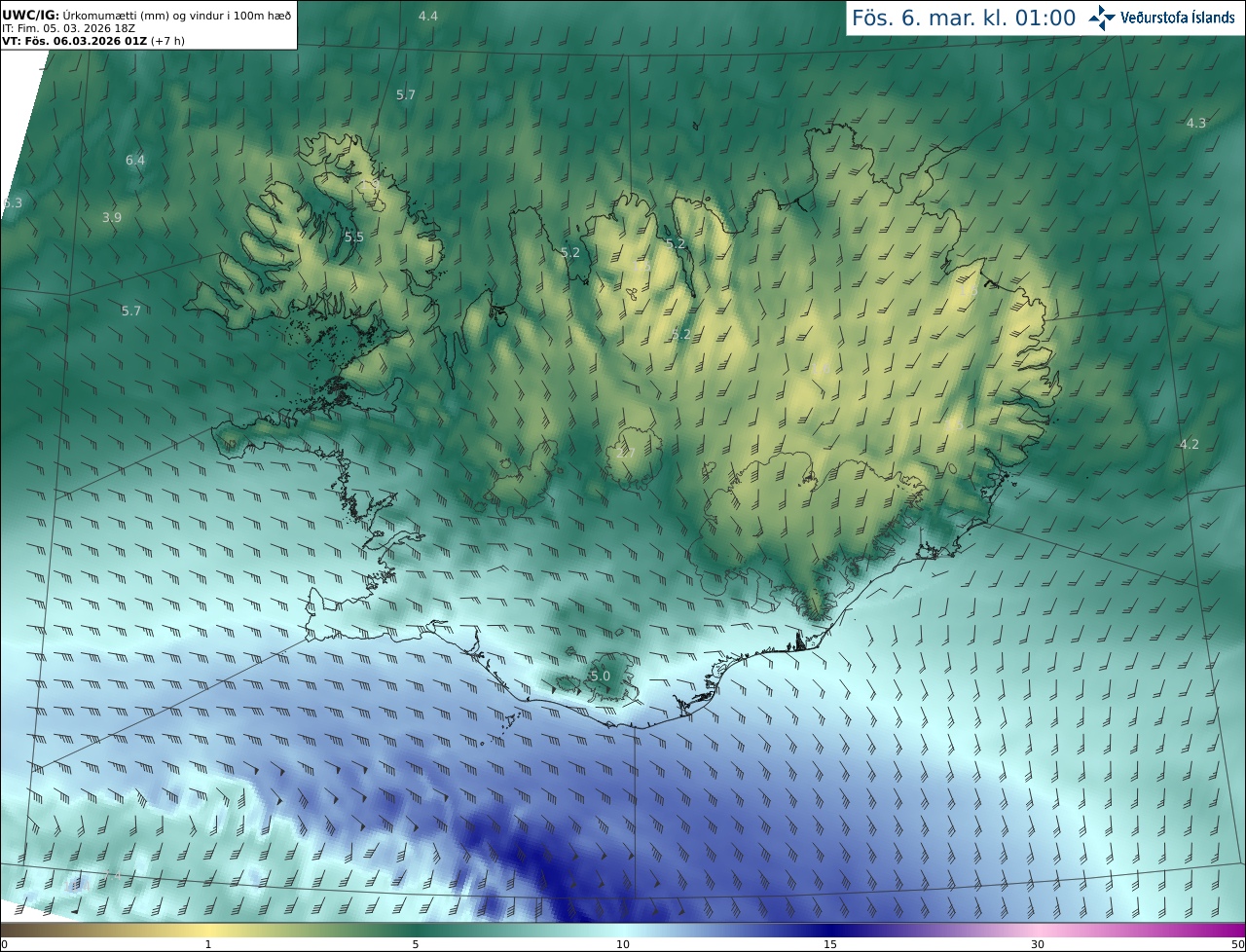Screen dimensions: 1246x952
Task: Click the 50 label on the color scale
Action: click(1238, 944)
